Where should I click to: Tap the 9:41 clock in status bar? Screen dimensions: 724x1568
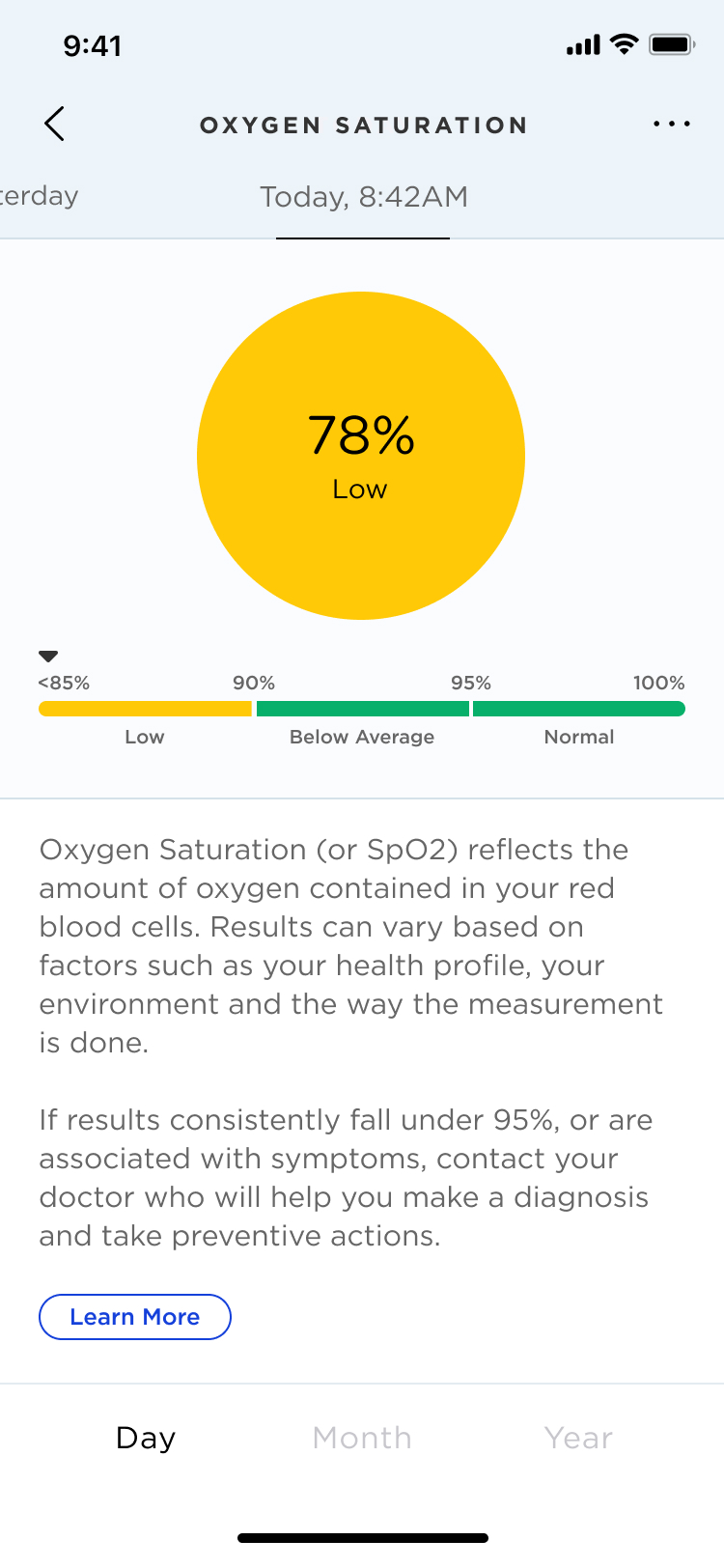tap(93, 45)
